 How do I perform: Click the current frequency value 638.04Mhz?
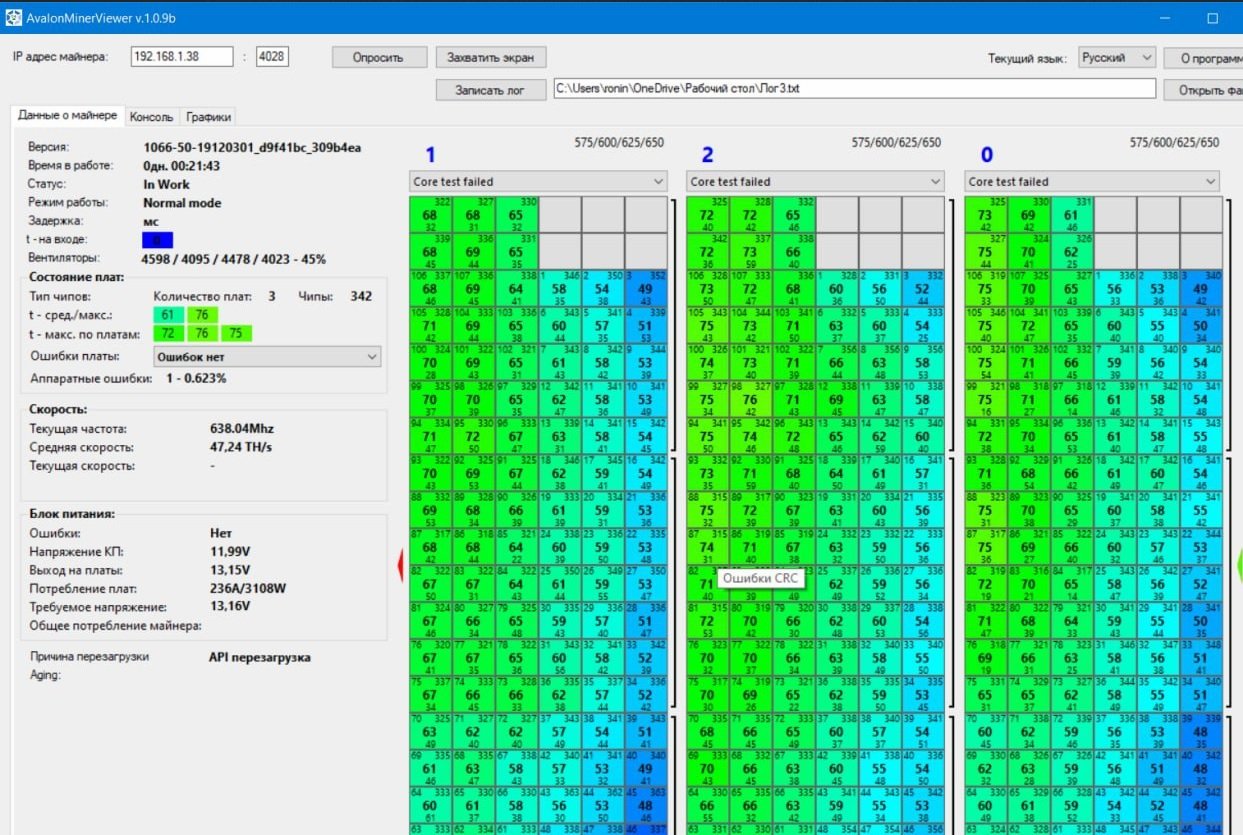(244, 429)
